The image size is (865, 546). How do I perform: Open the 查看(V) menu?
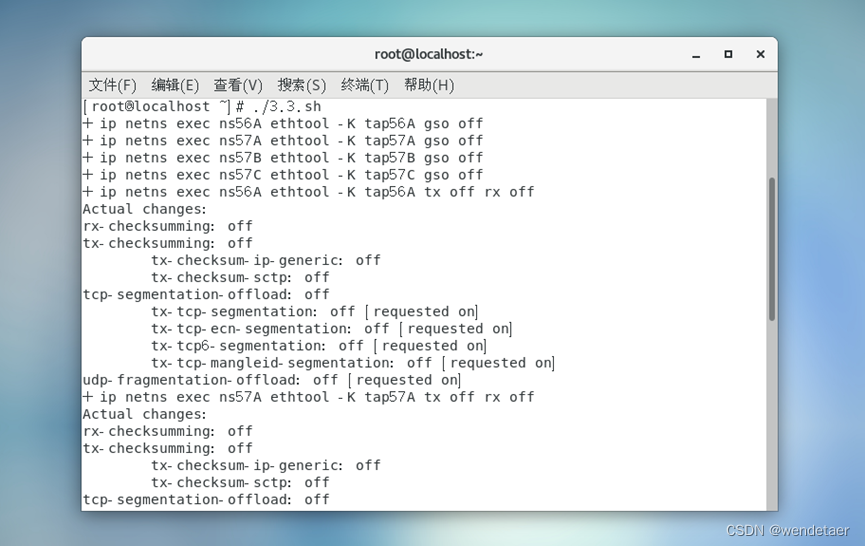[238, 85]
